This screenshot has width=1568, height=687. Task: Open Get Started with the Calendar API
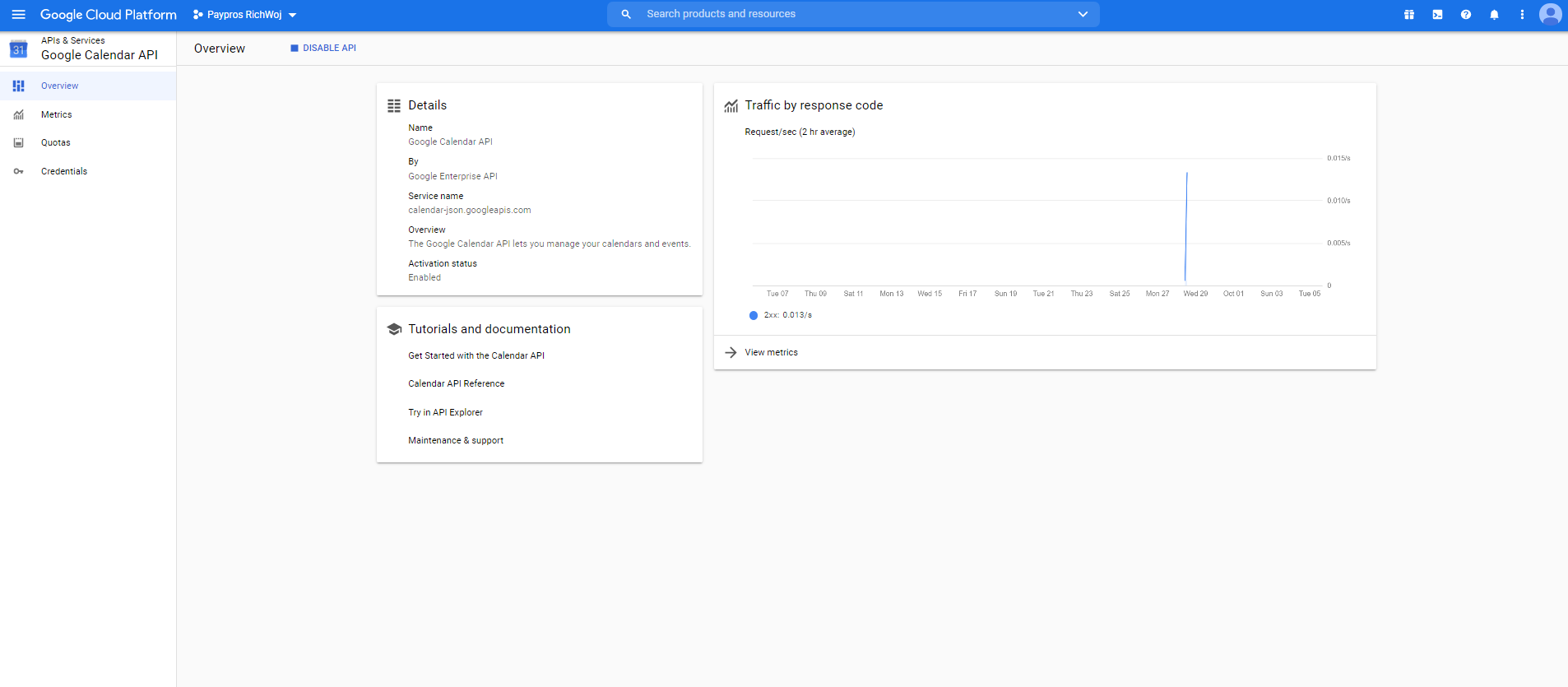point(476,355)
